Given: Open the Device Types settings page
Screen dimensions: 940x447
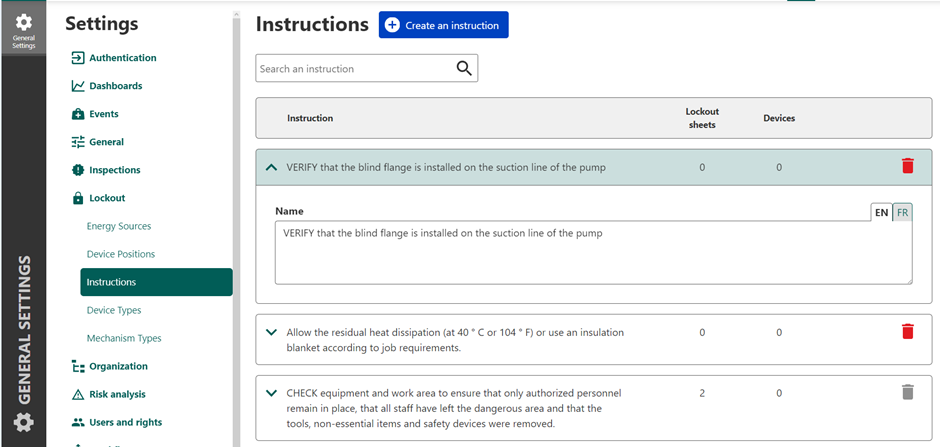Looking at the screenshot, I should point(114,310).
